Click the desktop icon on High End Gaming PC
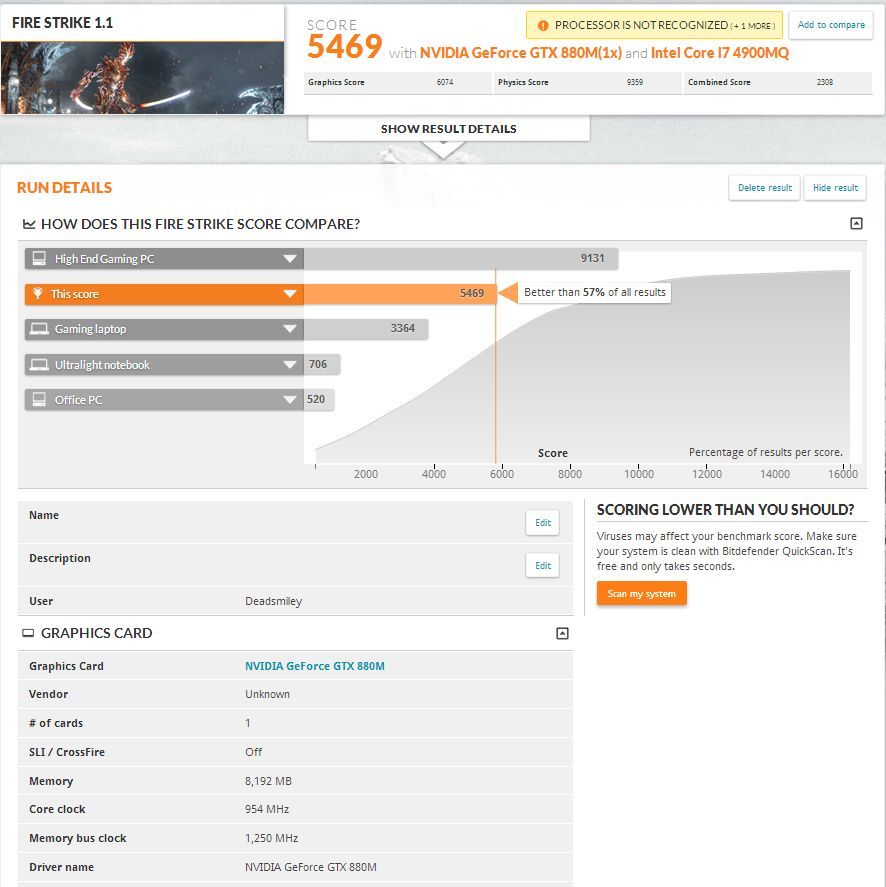Viewport: 886px width, 887px height. pos(39,259)
